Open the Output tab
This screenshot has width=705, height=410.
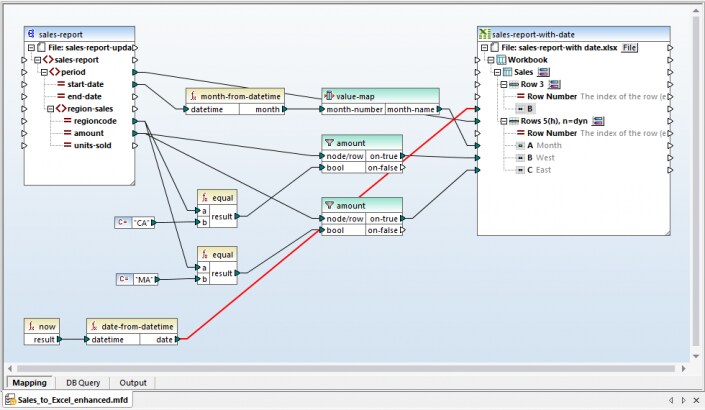point(133,383)
